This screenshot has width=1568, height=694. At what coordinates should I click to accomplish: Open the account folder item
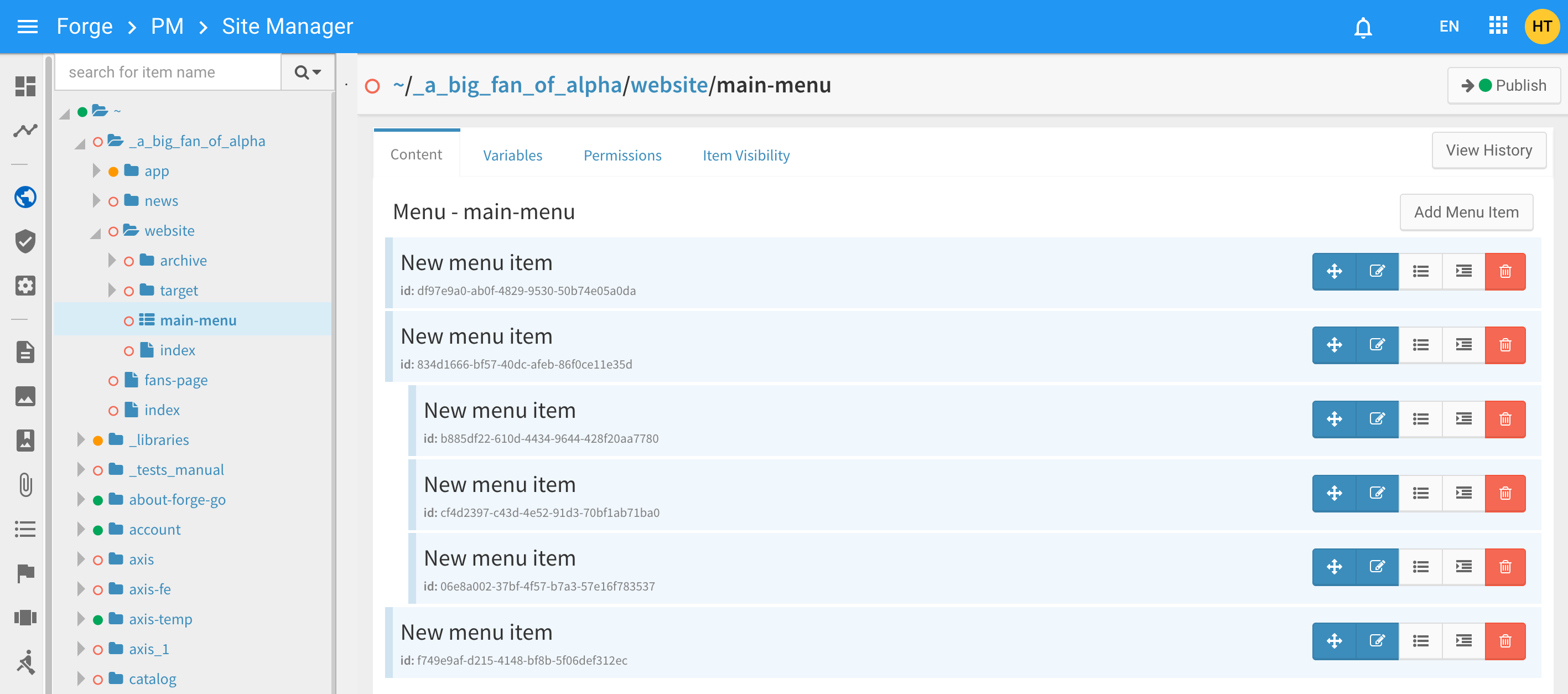click(154, 529)
